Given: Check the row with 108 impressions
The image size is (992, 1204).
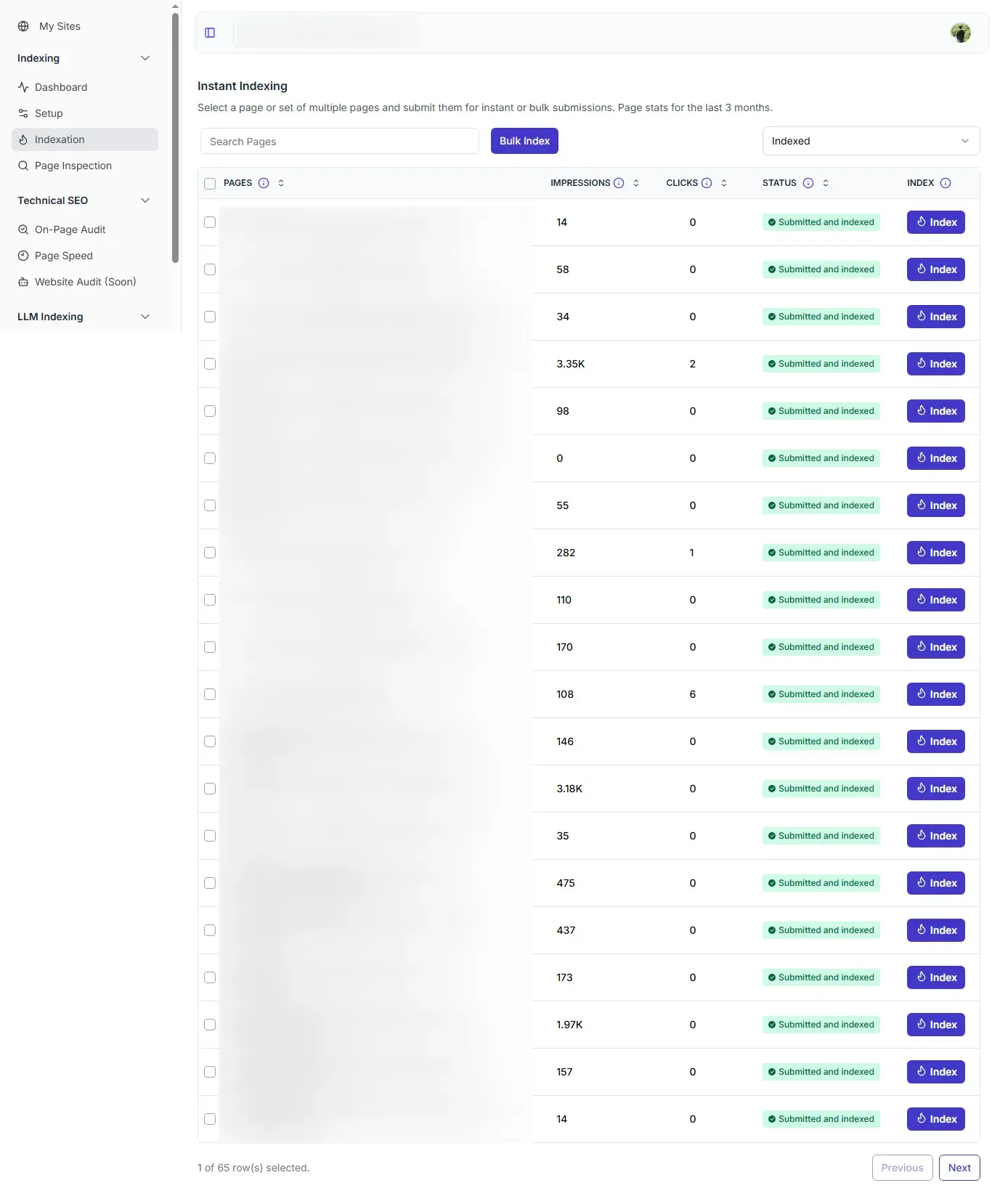Looking at the screenshot, I should pyautogui.click(x=210, y=694).
